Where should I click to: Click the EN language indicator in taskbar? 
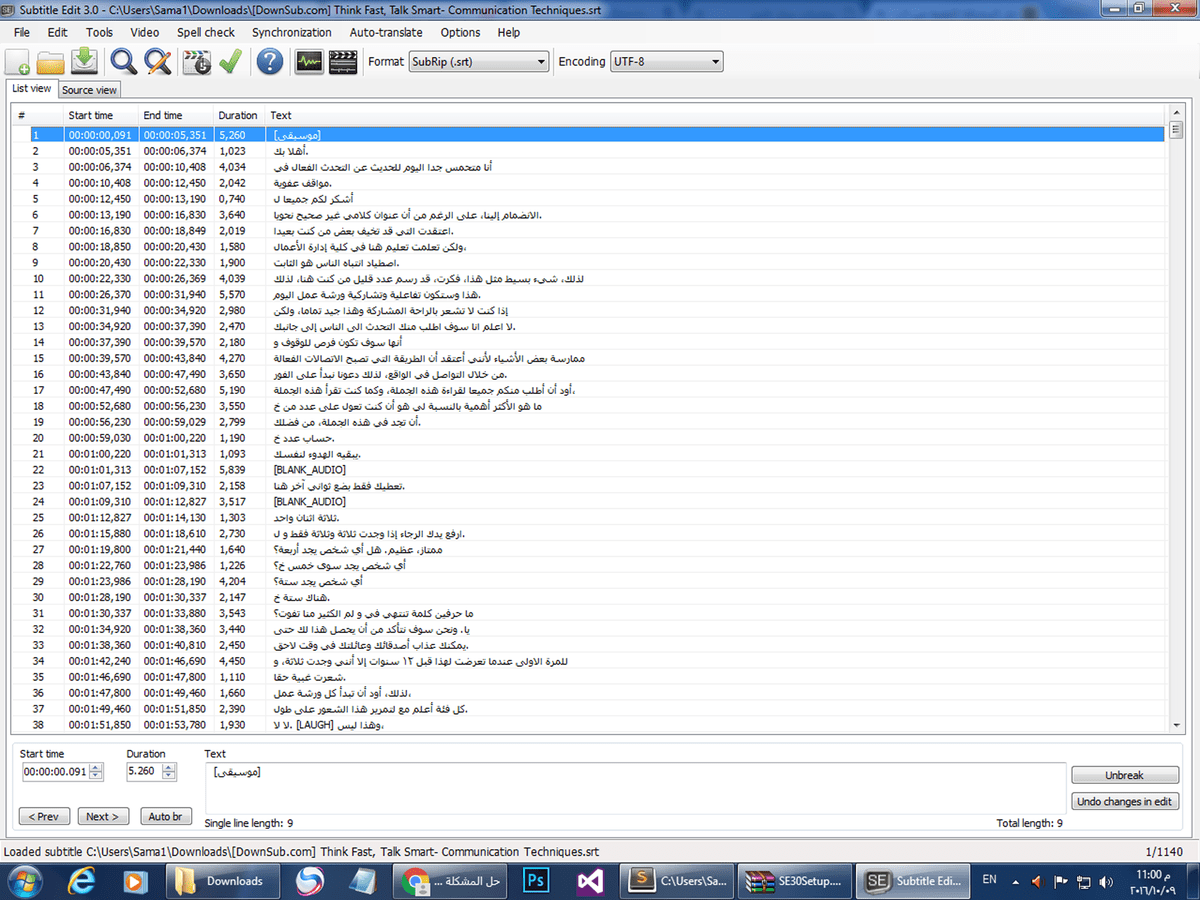pos(990,880)
